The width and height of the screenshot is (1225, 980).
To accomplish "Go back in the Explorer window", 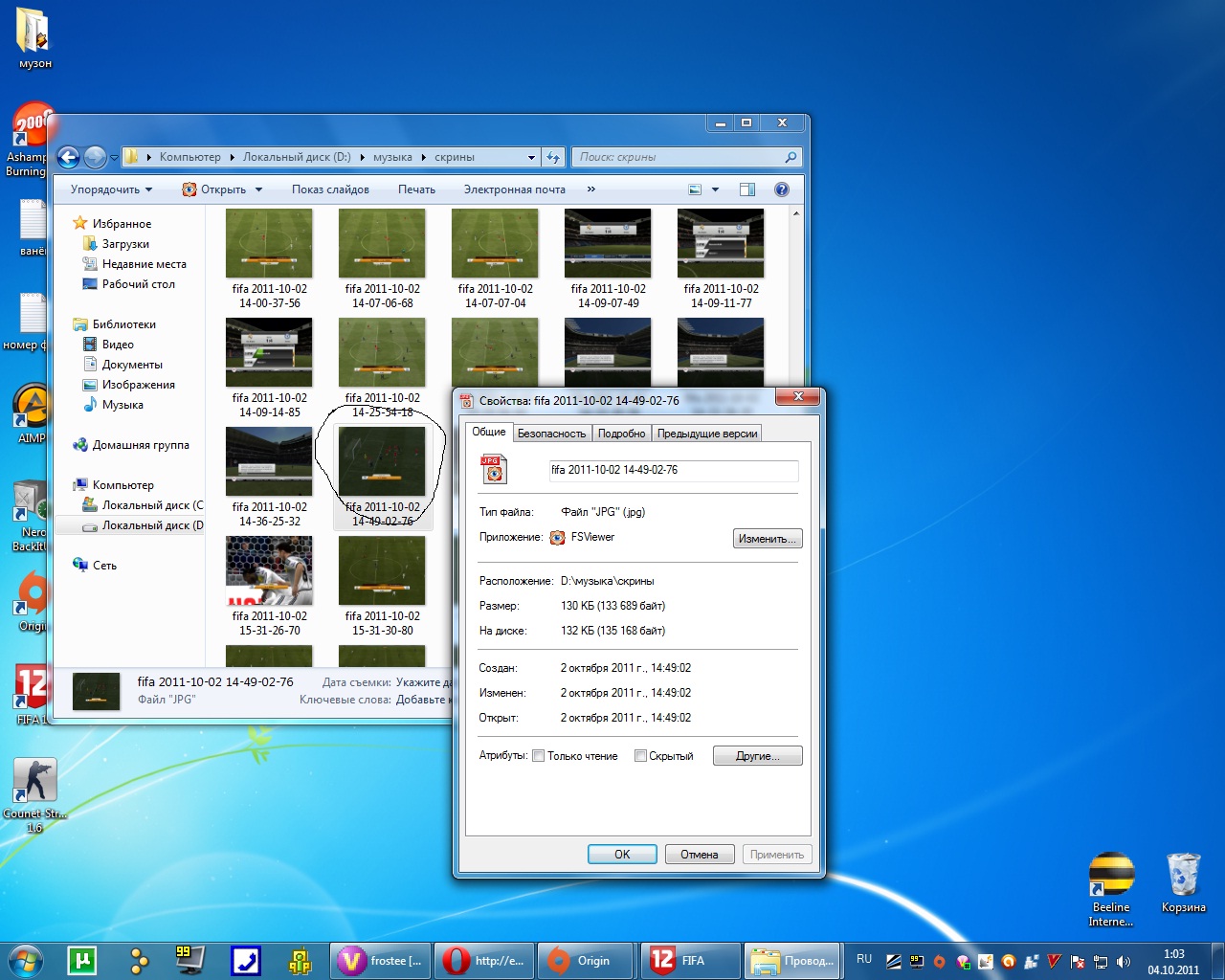I will tap(68, 157).
